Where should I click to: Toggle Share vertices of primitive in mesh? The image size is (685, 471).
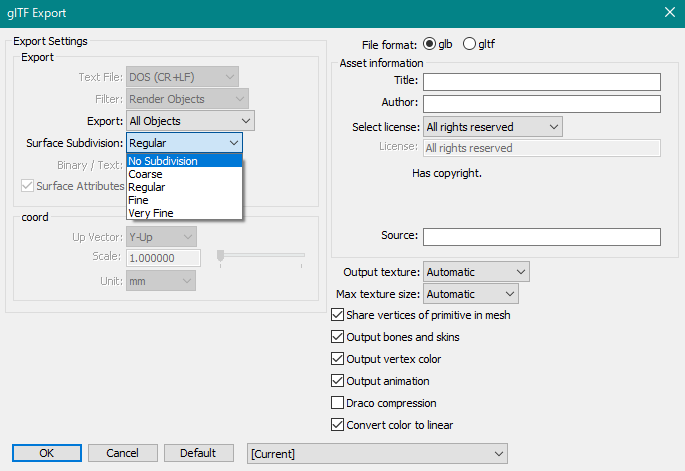click(338, 315)
